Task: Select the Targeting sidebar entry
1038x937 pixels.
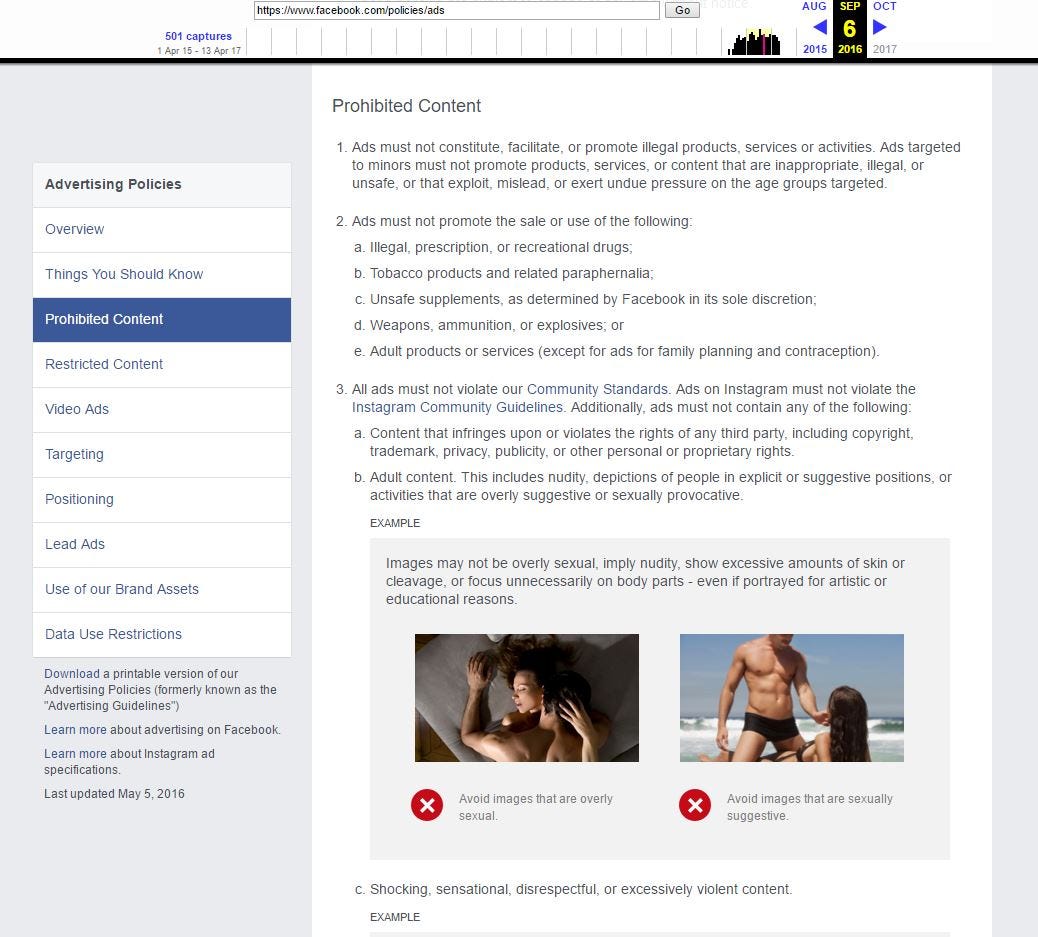Action: point(74,454)
